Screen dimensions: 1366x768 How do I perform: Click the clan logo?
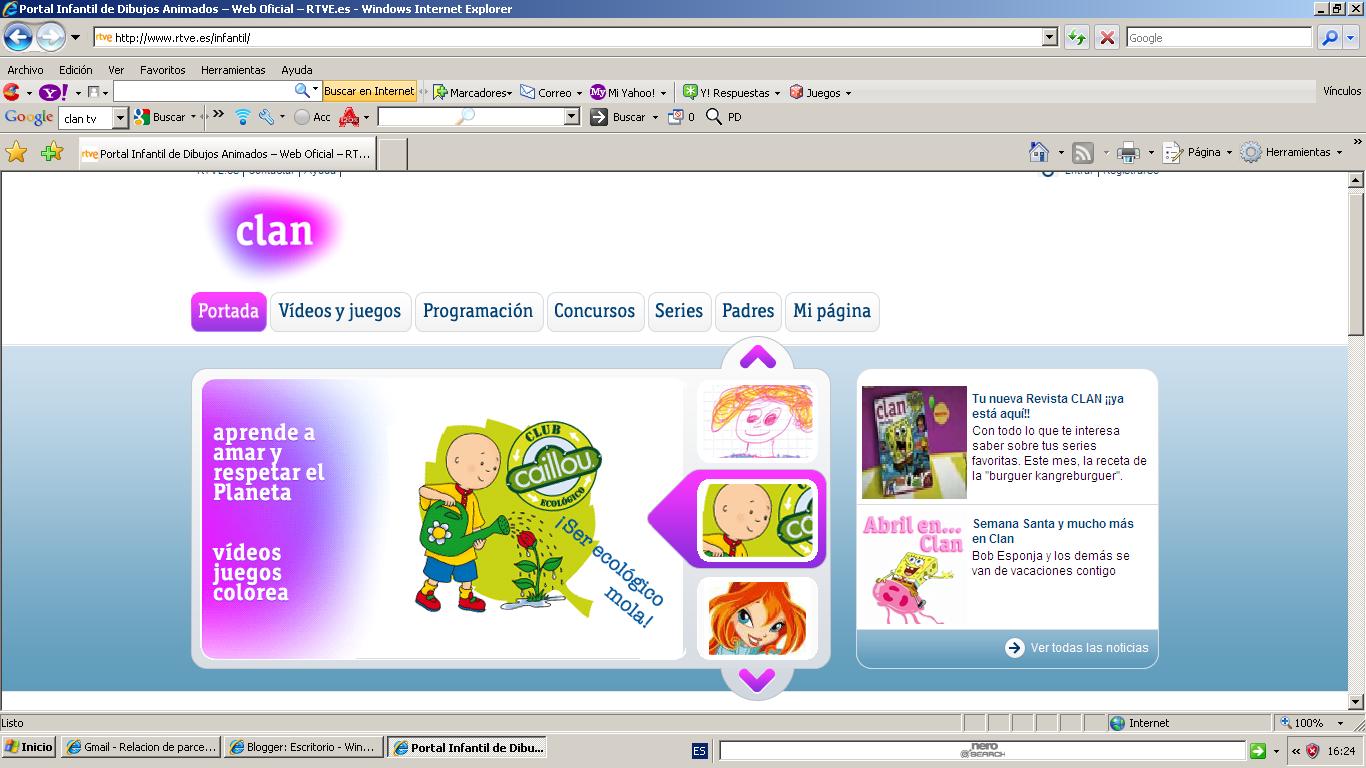[275, 232]
